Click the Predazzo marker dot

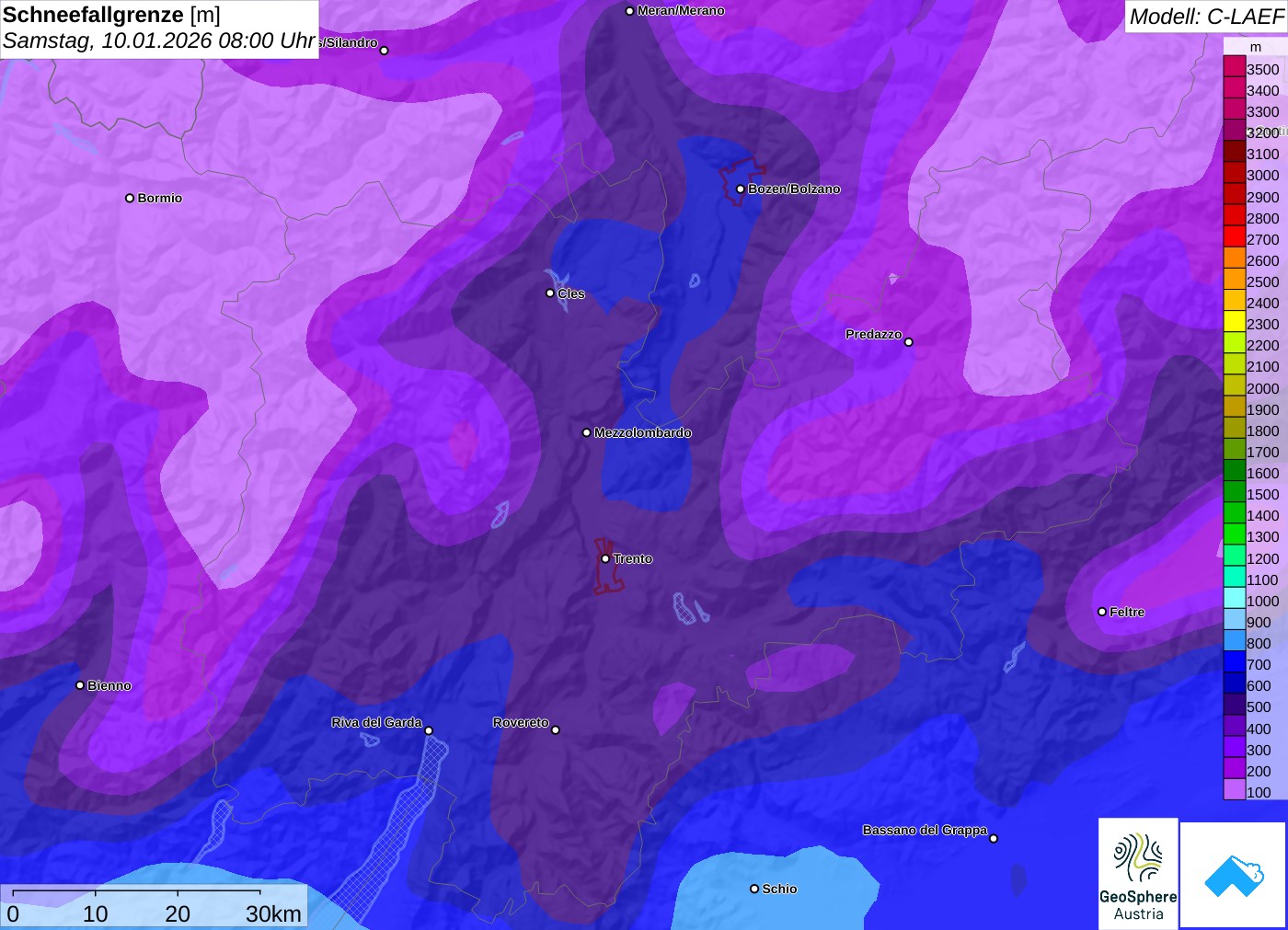(909, 342)
